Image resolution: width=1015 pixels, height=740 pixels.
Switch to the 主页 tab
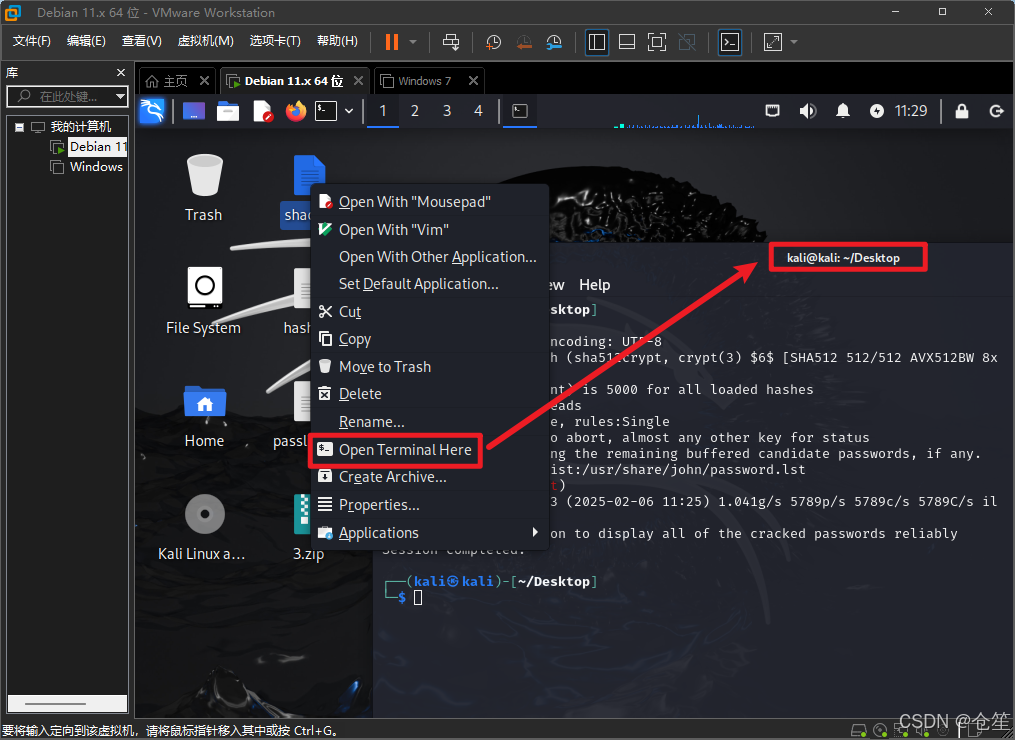click(167, 81)
